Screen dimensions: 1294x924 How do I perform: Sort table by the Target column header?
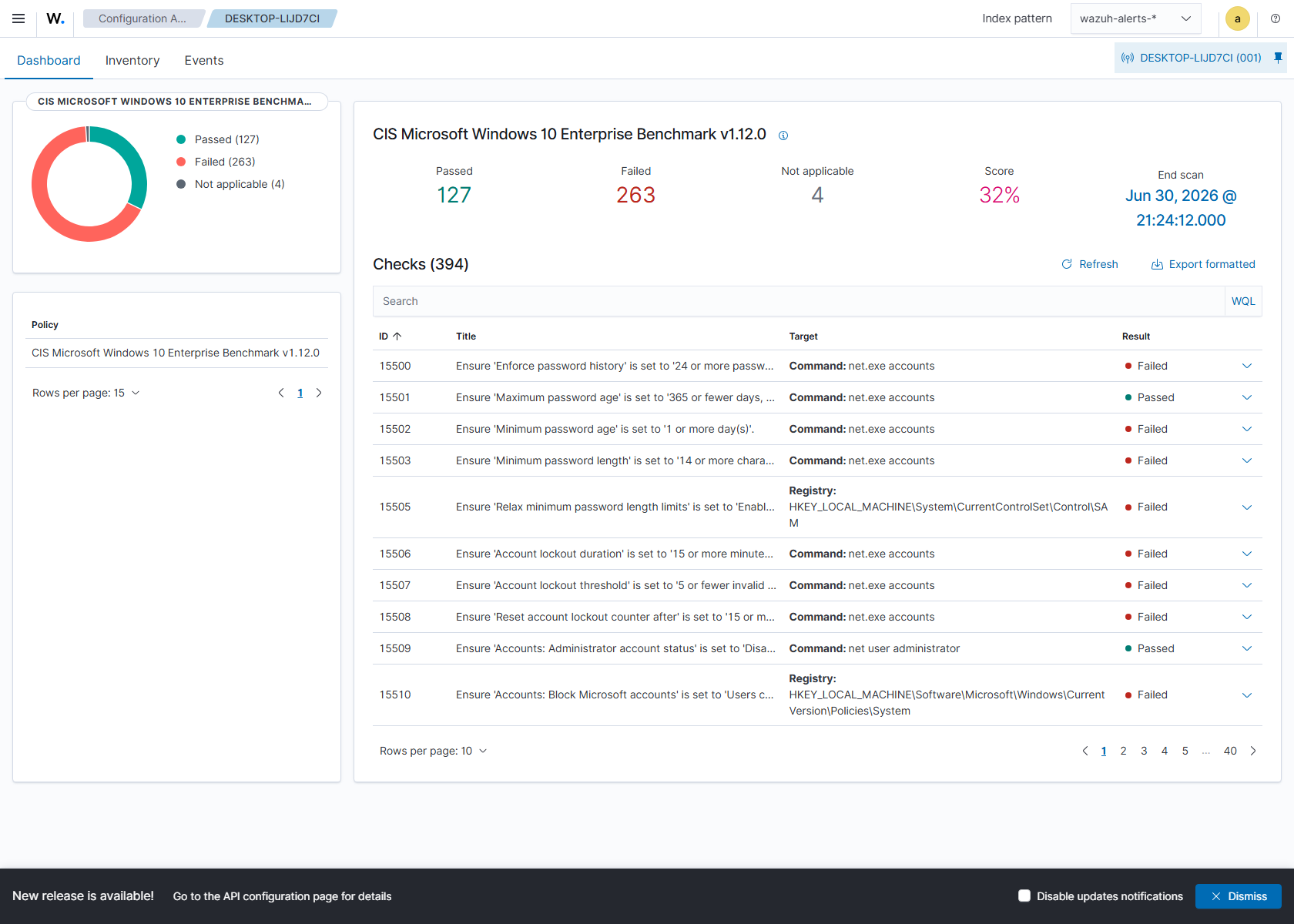pyautogui.click(x=803, y=336)
